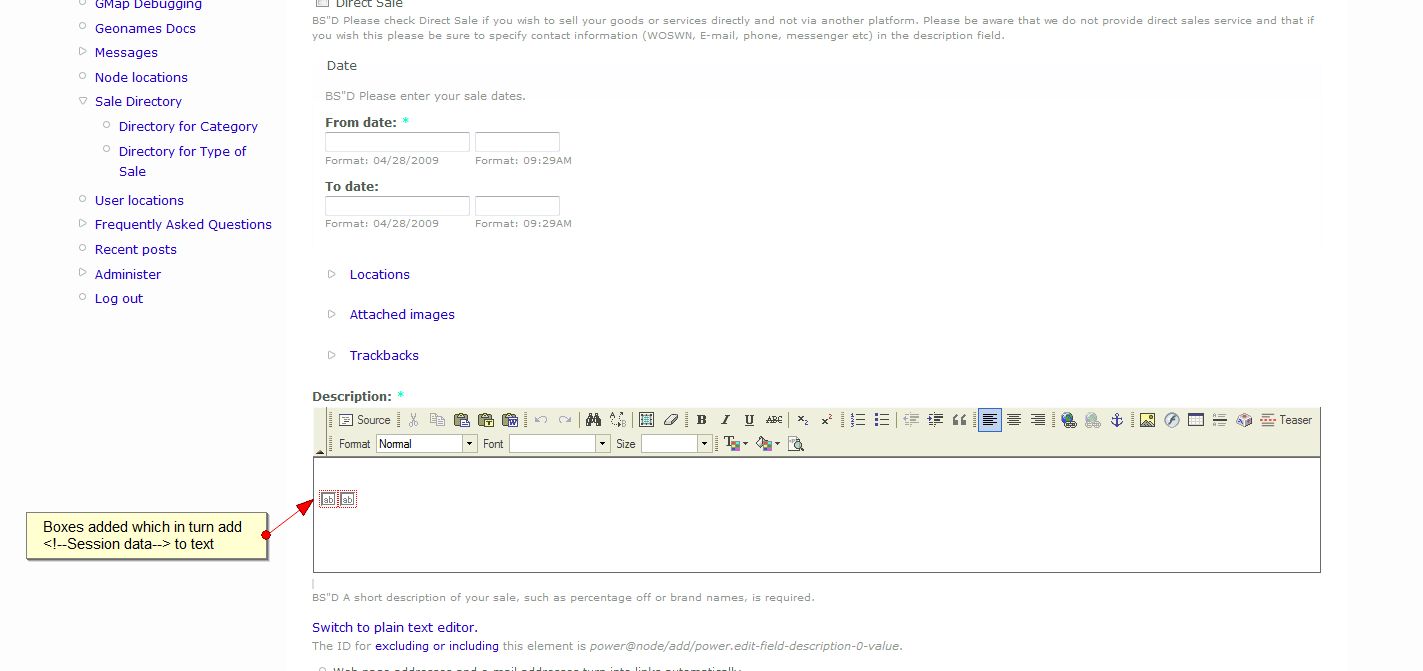This screenshot has height=671, width=1423.
Task: Click Paste from Word icon
Action: (x=510, y=420)
